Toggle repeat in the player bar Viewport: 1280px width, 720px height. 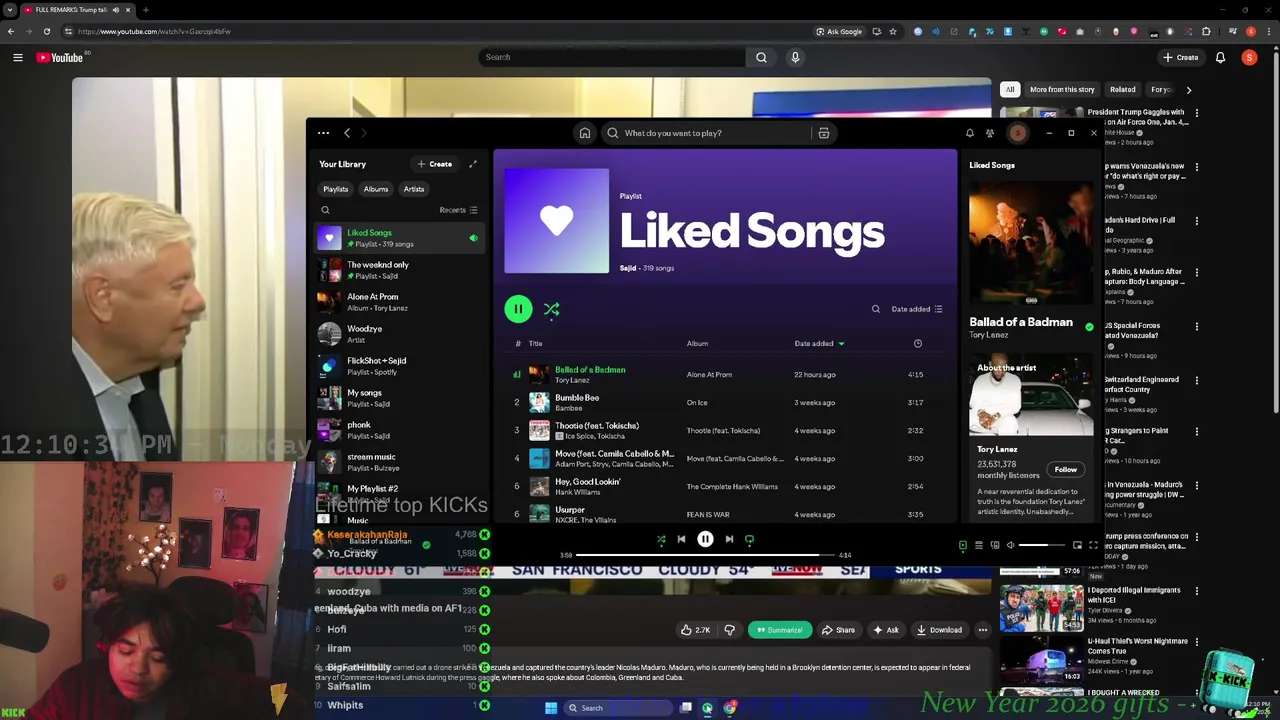click(x=749, y=539)
